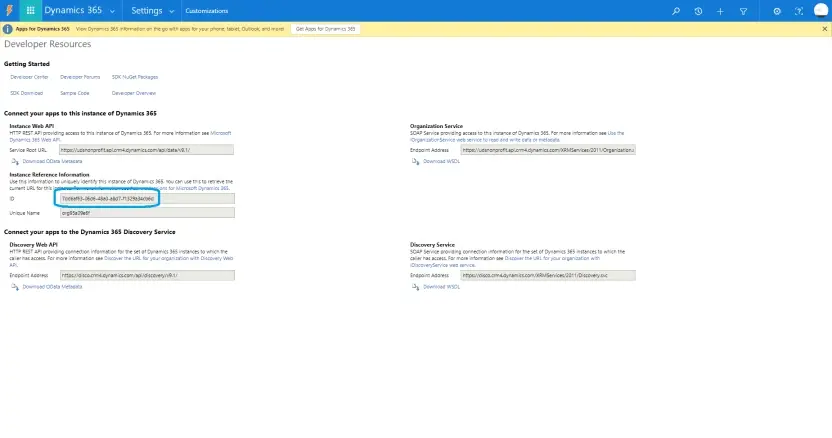Click download icon beside Instance Web API metadata
This screenshot has width=832, height=438.
point(15,161)
